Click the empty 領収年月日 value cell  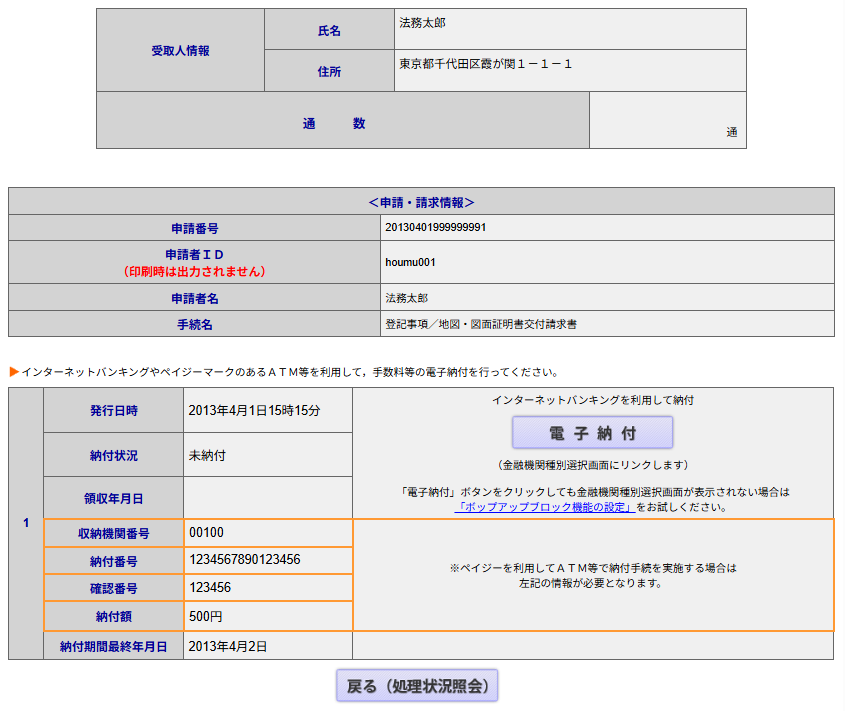coord(267,497)
